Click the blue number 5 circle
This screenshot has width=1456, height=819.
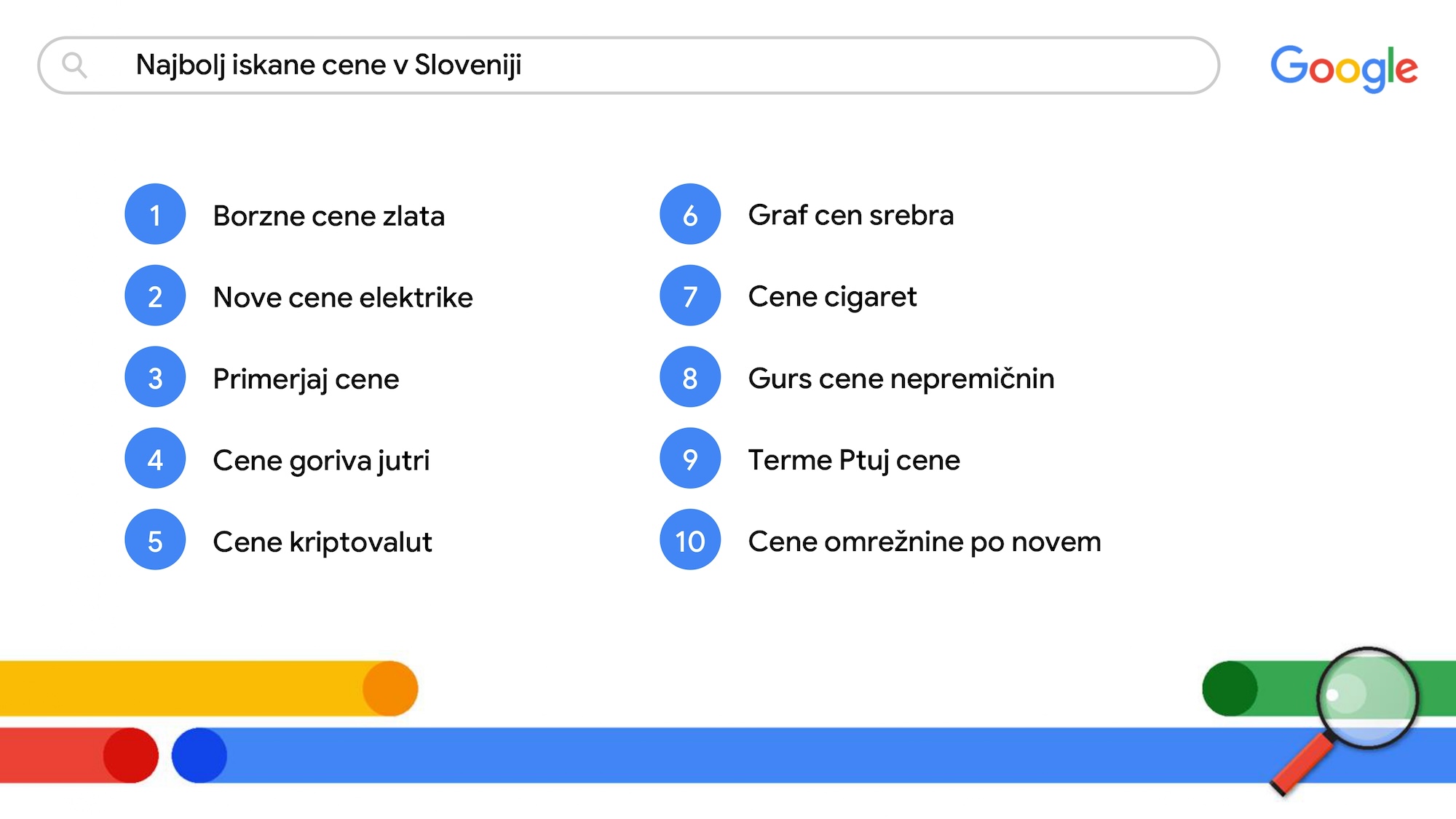(155, 540)
